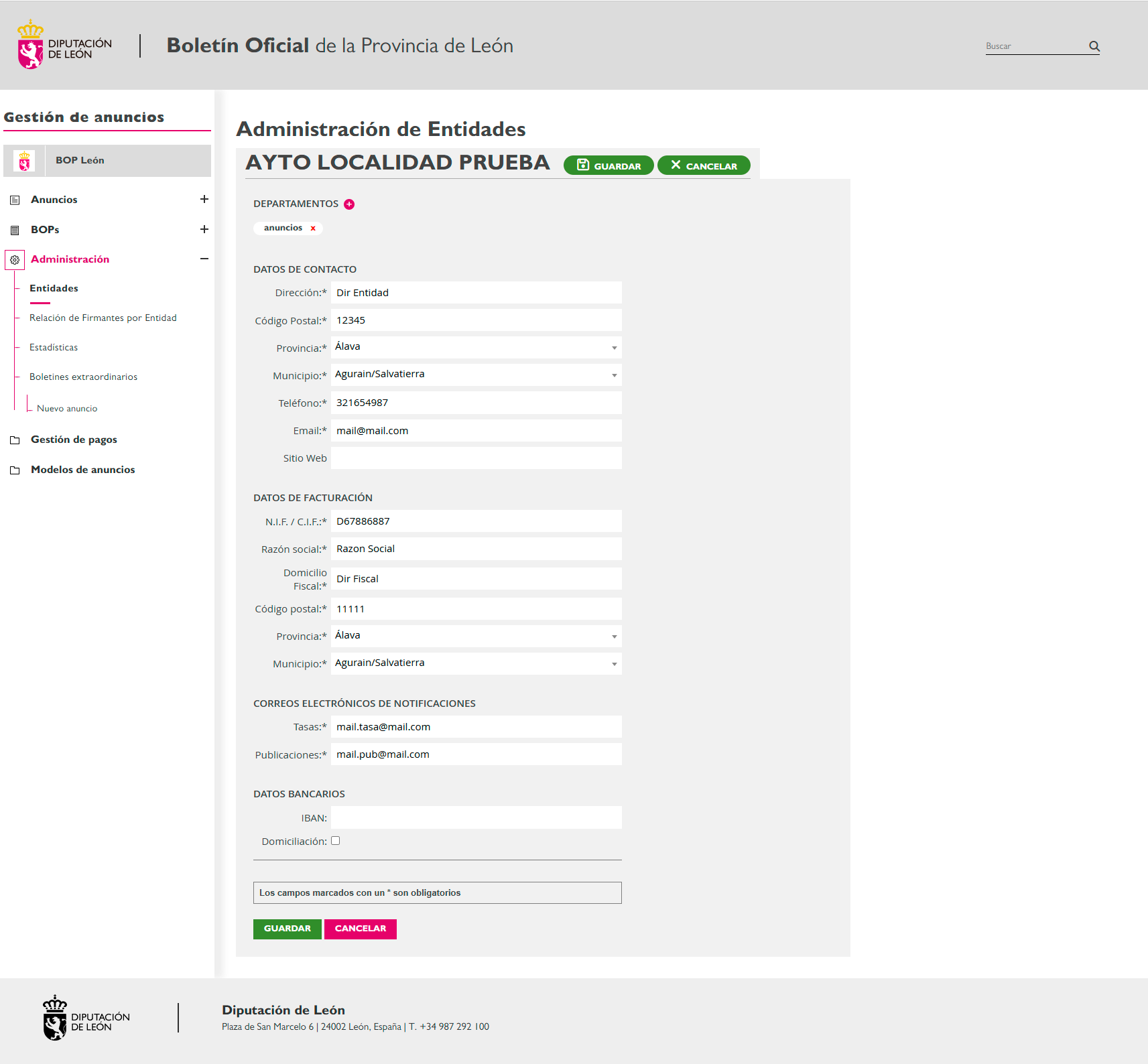This screenshot has width=1148, height=1064.
Task: Click the Anuncios list icon
Action: coord(15,200)
